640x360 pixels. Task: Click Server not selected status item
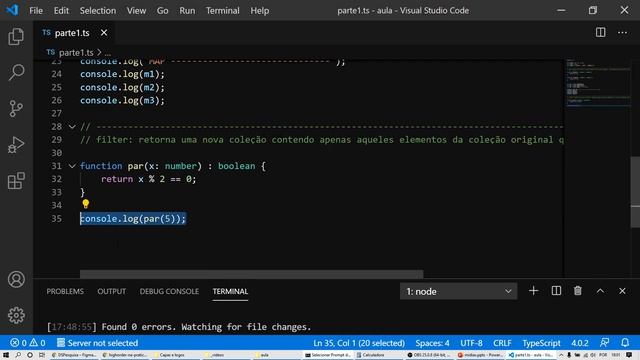click(x=97, y=343)
